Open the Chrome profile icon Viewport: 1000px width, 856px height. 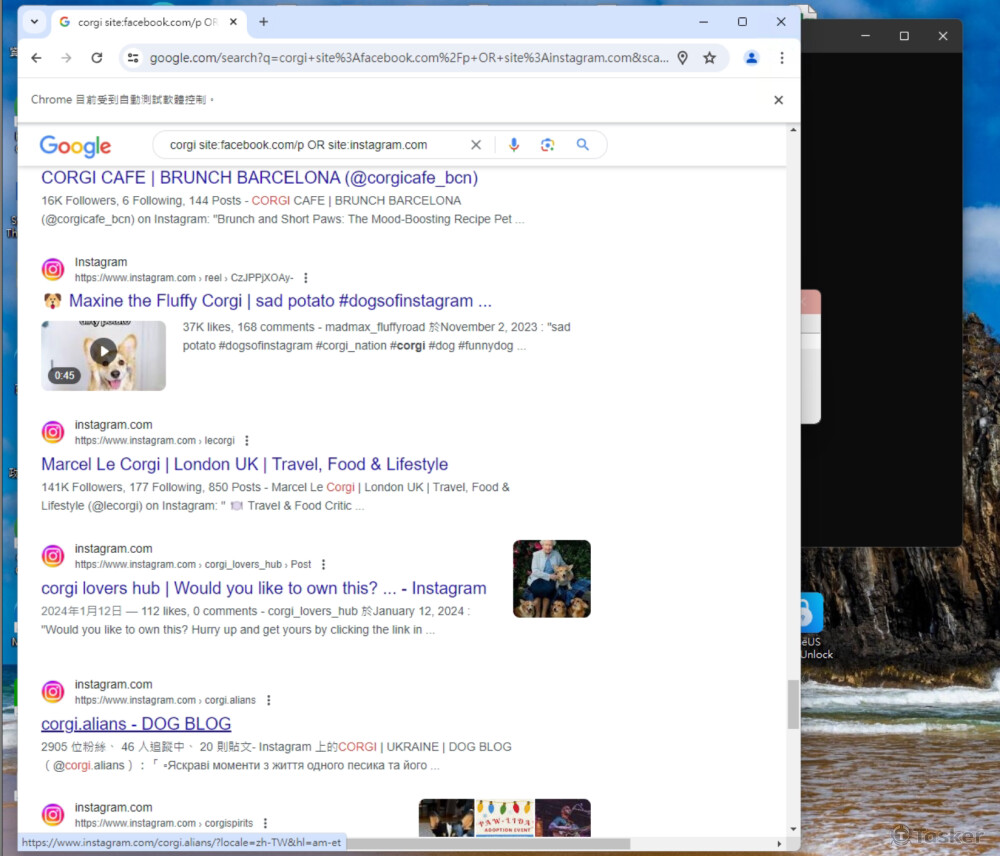pos(751,58)
